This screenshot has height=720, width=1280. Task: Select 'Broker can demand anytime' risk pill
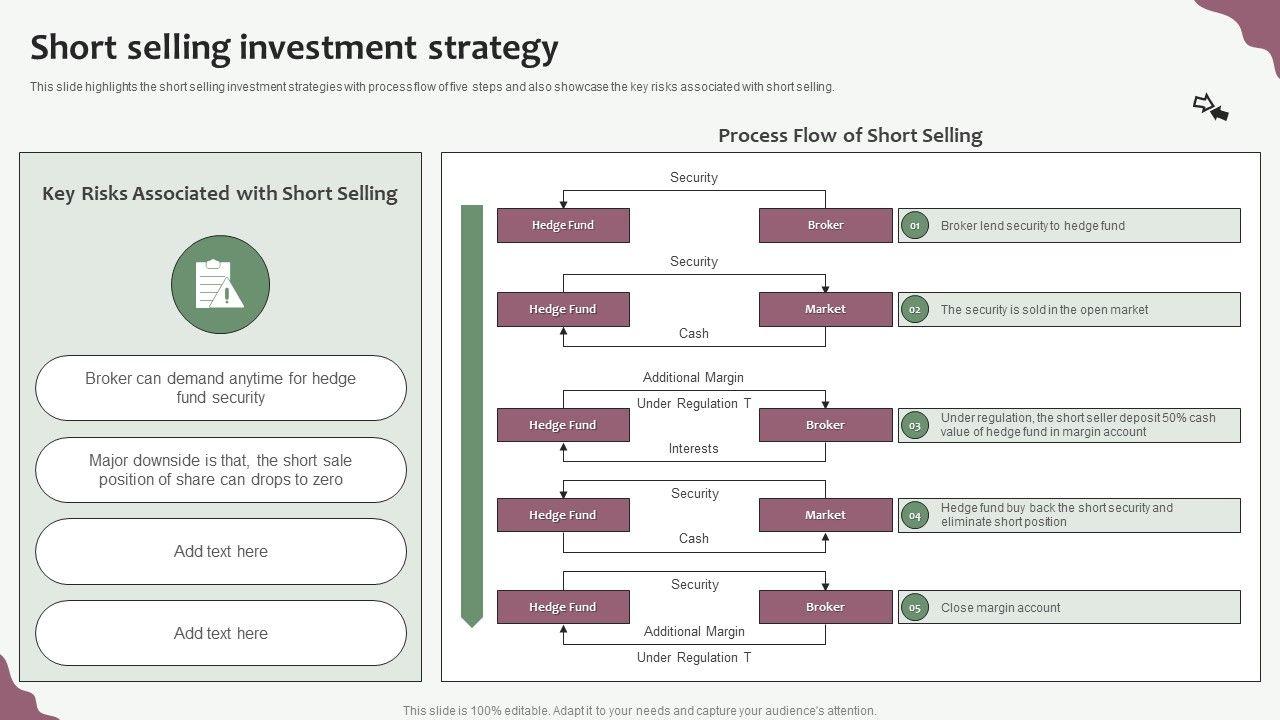coord(221,388)
